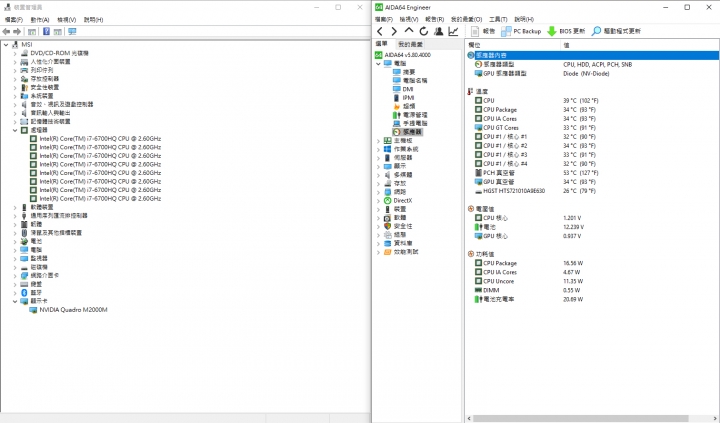Click the right value column header in AIDA64
This screenshot has width=720, height=423.
click(x=640, y=45)
